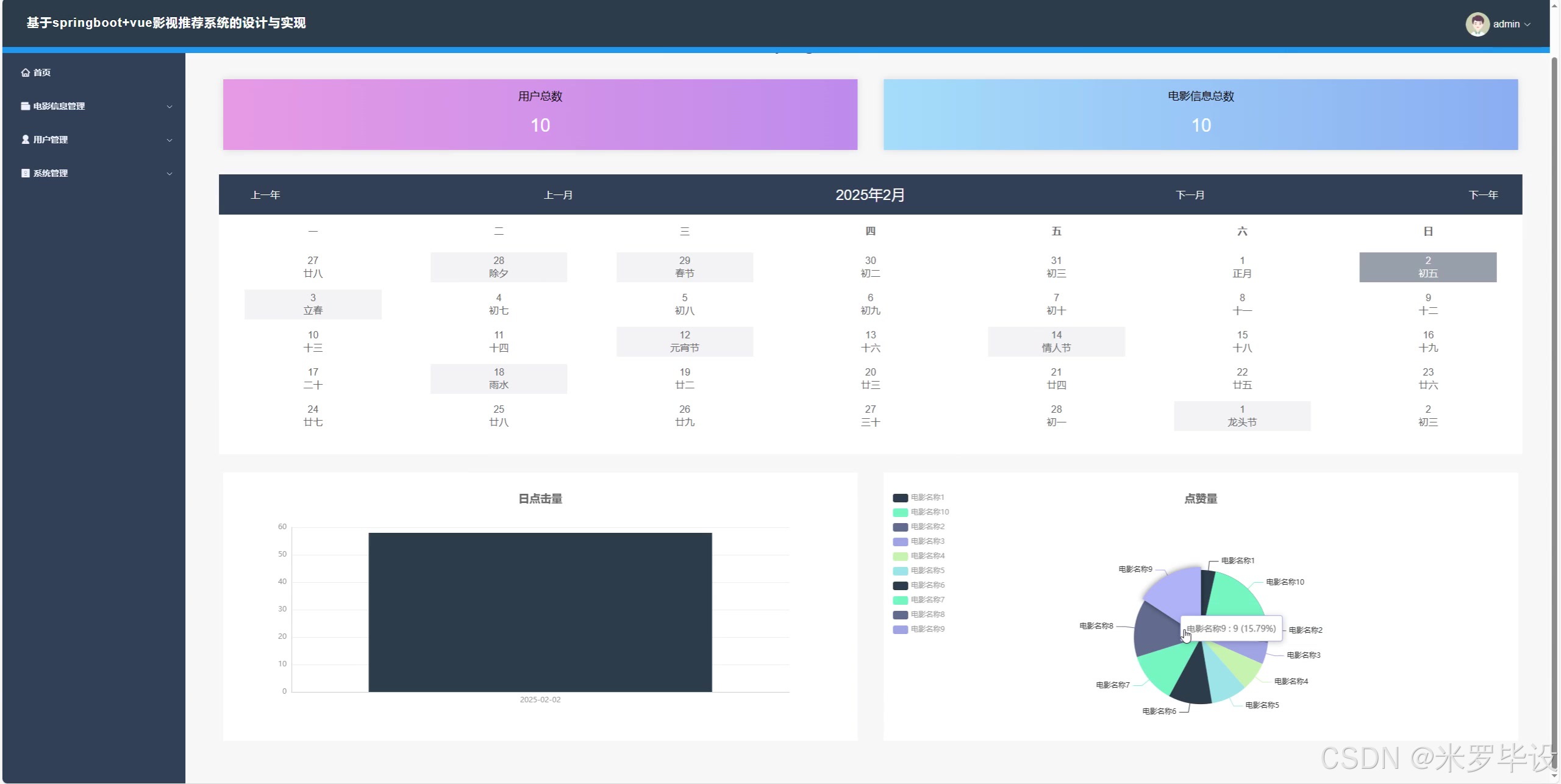Select calendar date 3 立春
1561x784 pixels.
click(x=313, y=304)
